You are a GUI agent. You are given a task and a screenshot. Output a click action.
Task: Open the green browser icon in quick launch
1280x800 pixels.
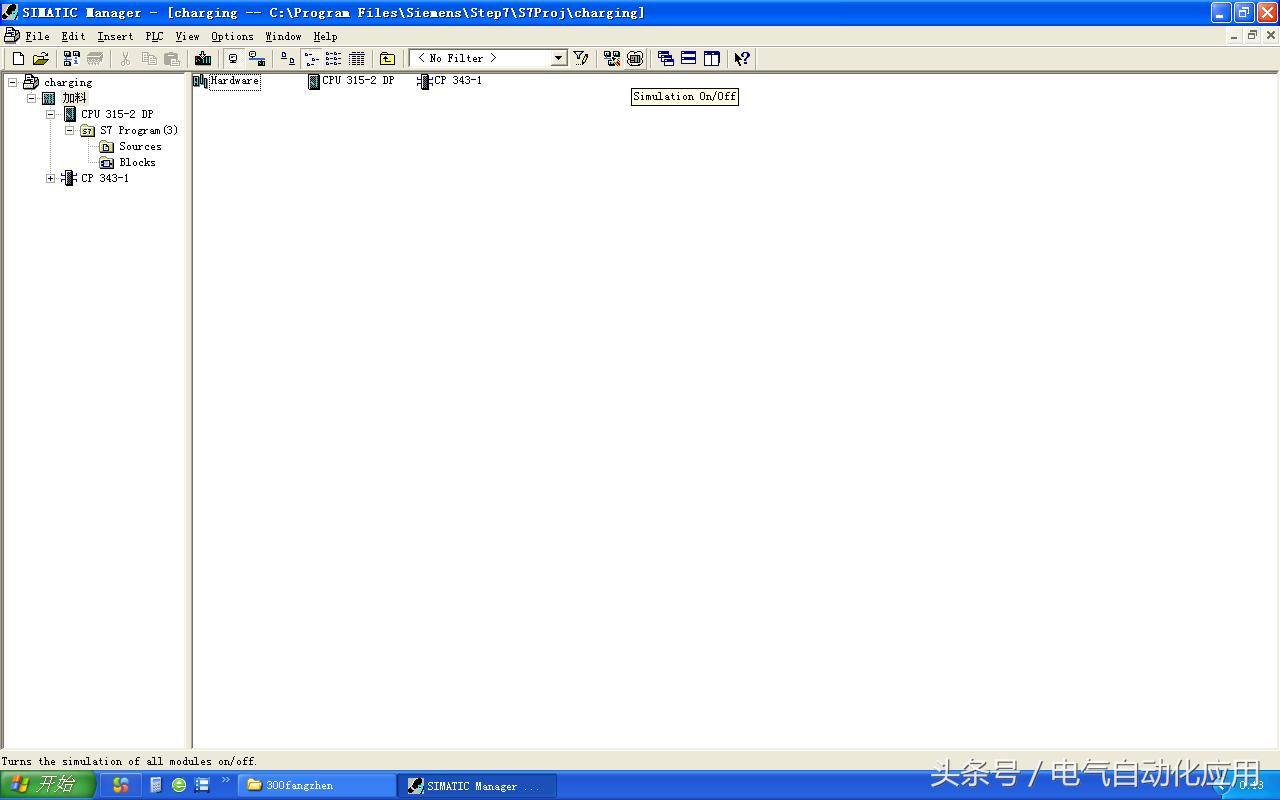pos(179,785)
